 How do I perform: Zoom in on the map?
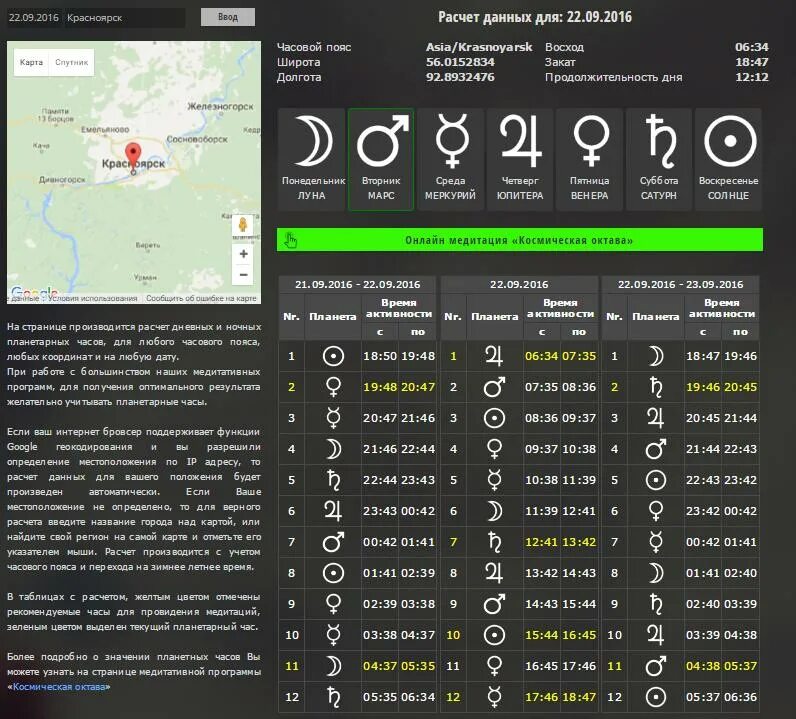point(244,254)
